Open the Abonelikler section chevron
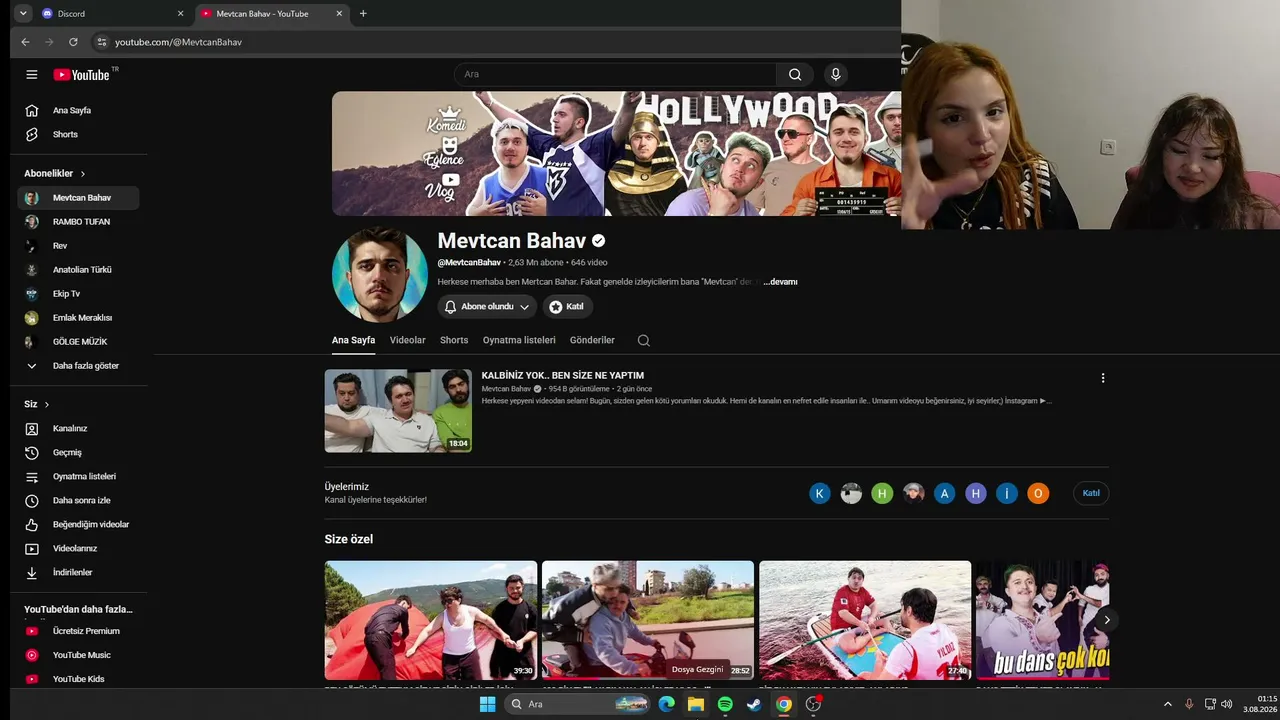Viewport: 1280px width, 720px height. (83, 174)
